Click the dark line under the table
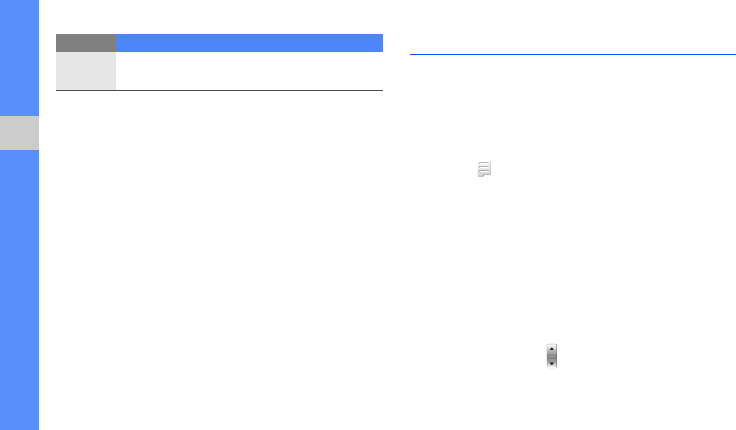Screen dimensions: 736x430 [x=219, y=91]
